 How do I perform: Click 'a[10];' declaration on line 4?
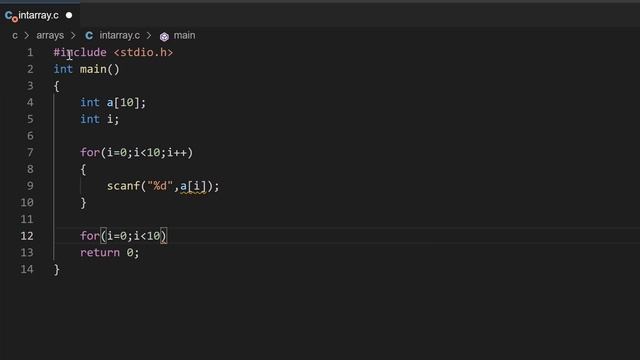tap(126, 102)
